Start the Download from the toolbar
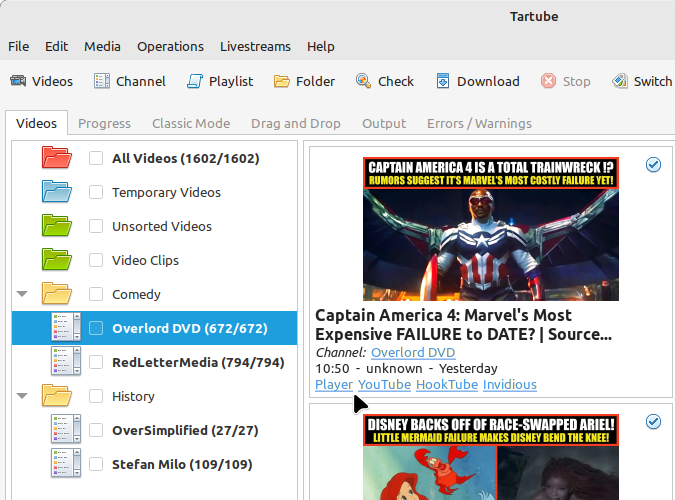The height and width of the screenshot is (500, 675). pyautogui.click(x=443, y=81)
